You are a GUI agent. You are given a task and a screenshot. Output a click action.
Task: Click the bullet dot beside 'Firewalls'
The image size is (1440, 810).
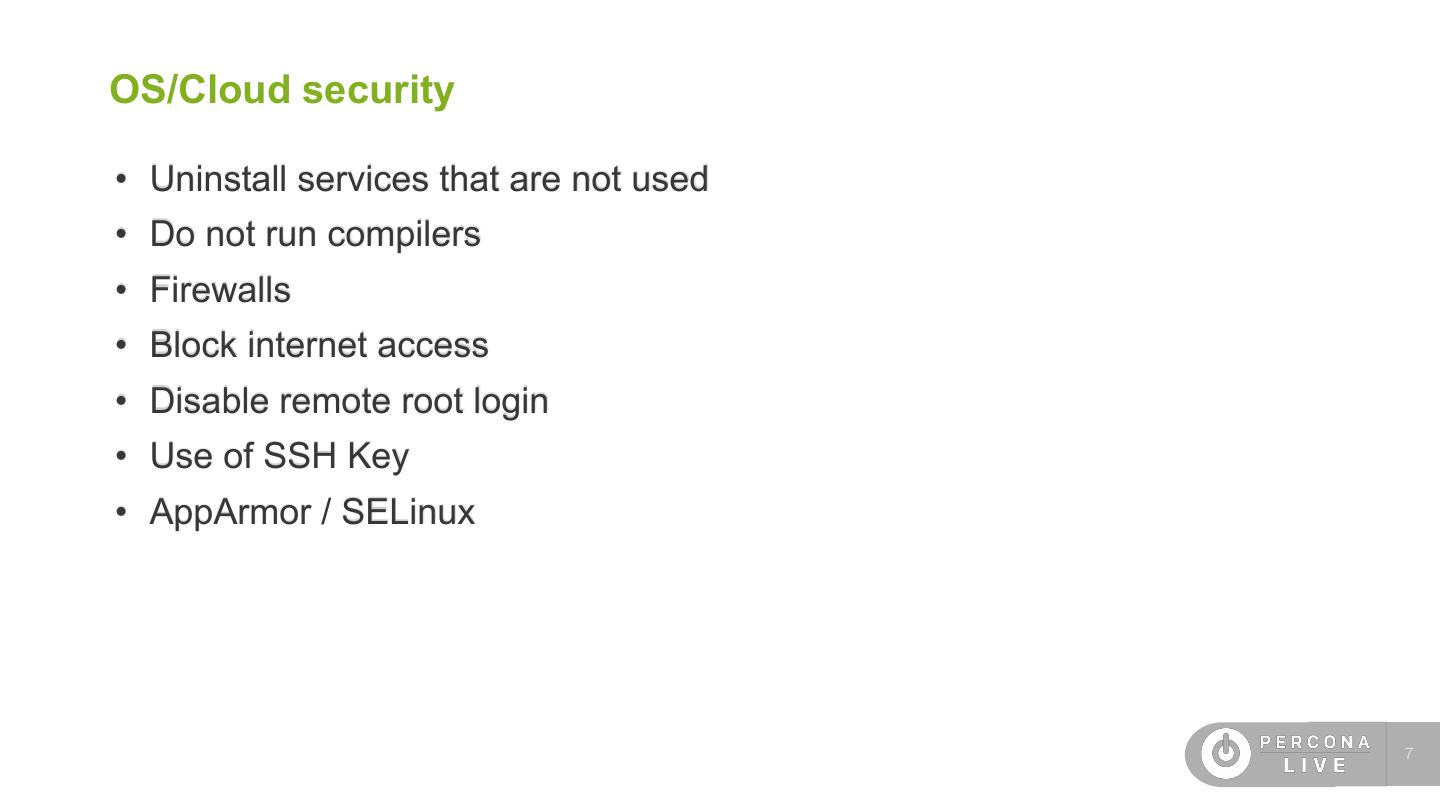pyautogui.click(x=122, y=291)
